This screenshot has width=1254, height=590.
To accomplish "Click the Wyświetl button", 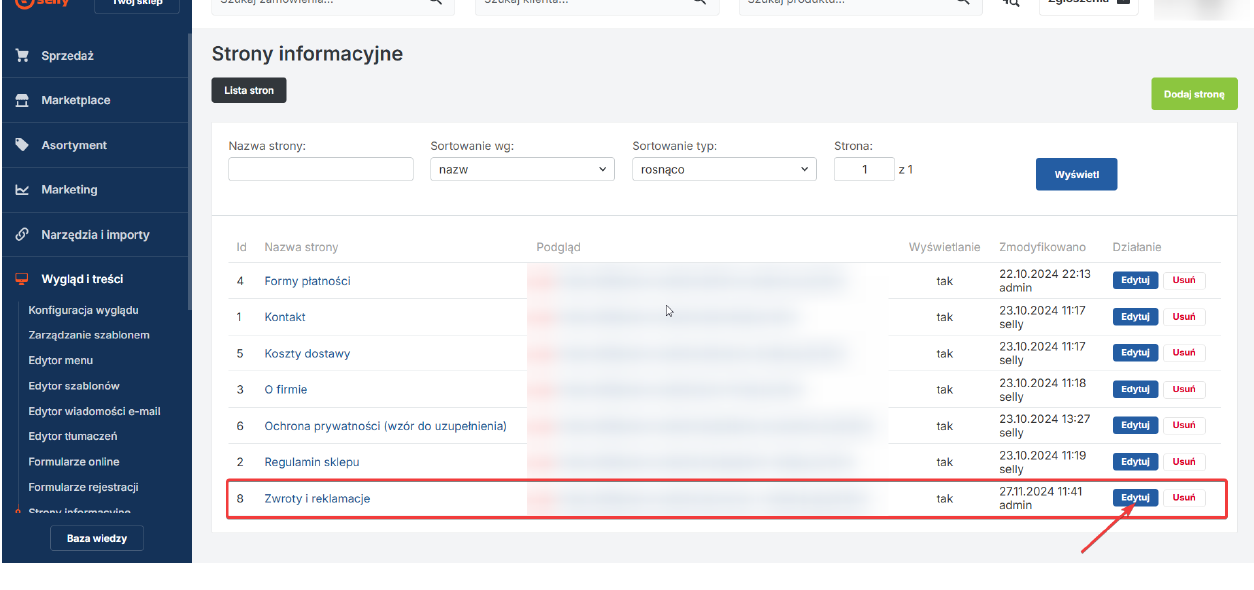I will pos(1076,174).
